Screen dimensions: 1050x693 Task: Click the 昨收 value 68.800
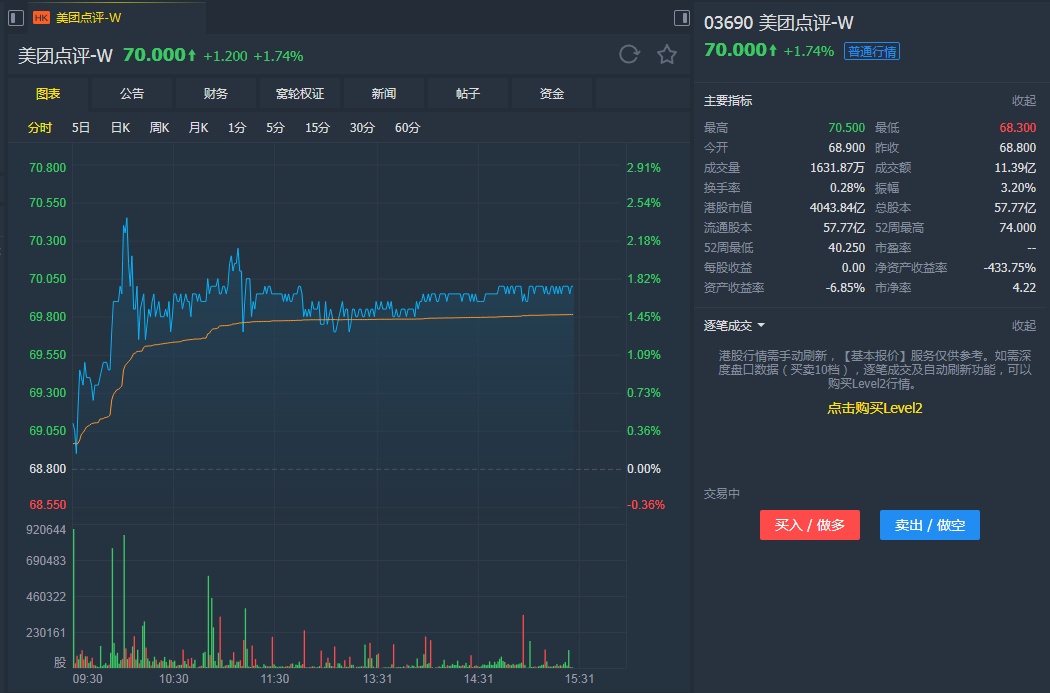point(1017,147)
